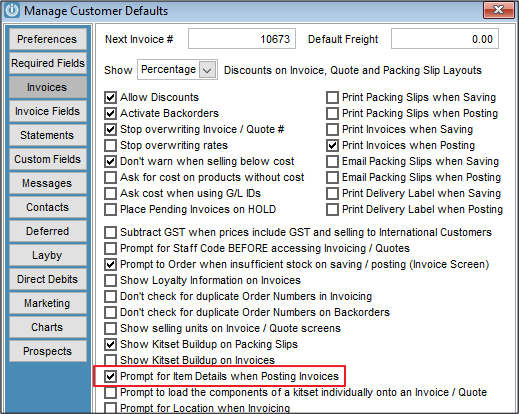The image size is (519, 414).
Task: Click the app icon in title bar
Action: coord(12,10)
